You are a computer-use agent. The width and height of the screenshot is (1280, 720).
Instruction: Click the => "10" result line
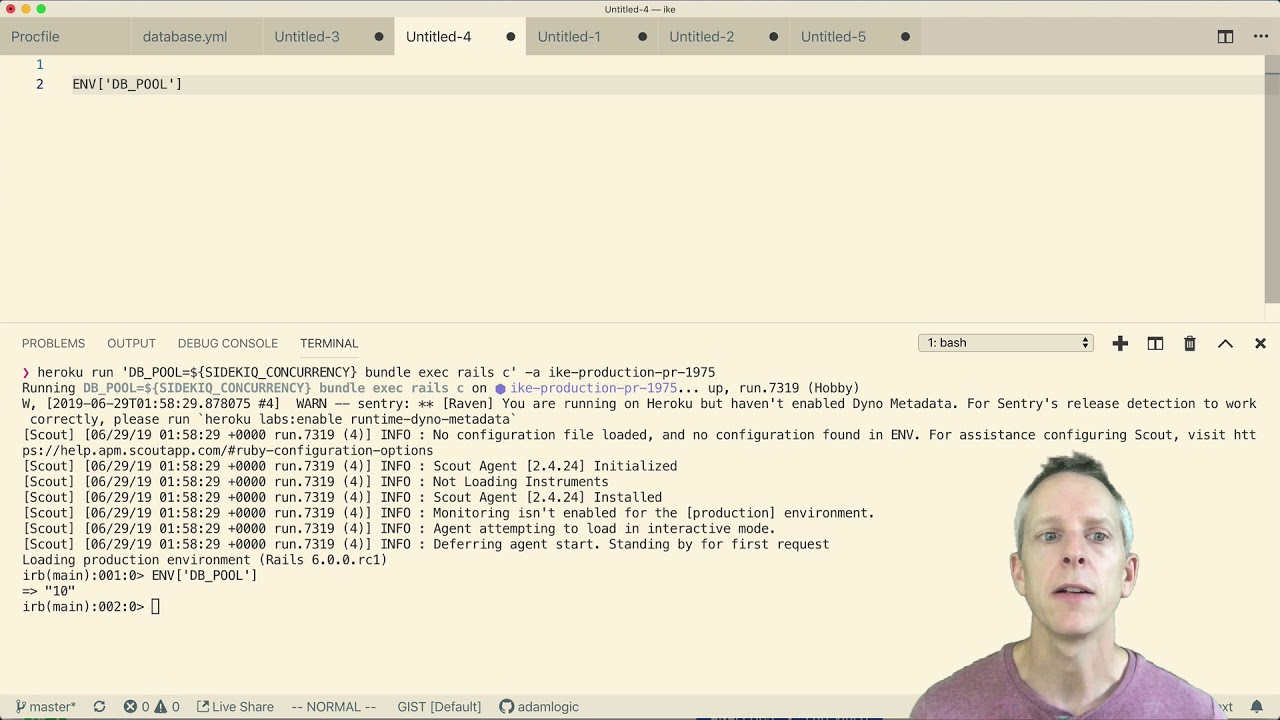[x=49, y=591]
